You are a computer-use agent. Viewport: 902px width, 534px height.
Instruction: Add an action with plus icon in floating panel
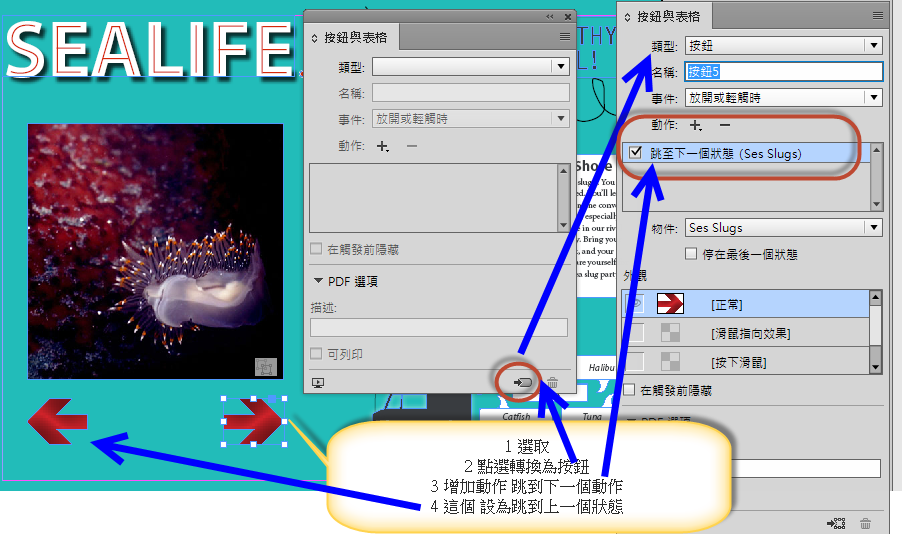[x=383, y=146]
